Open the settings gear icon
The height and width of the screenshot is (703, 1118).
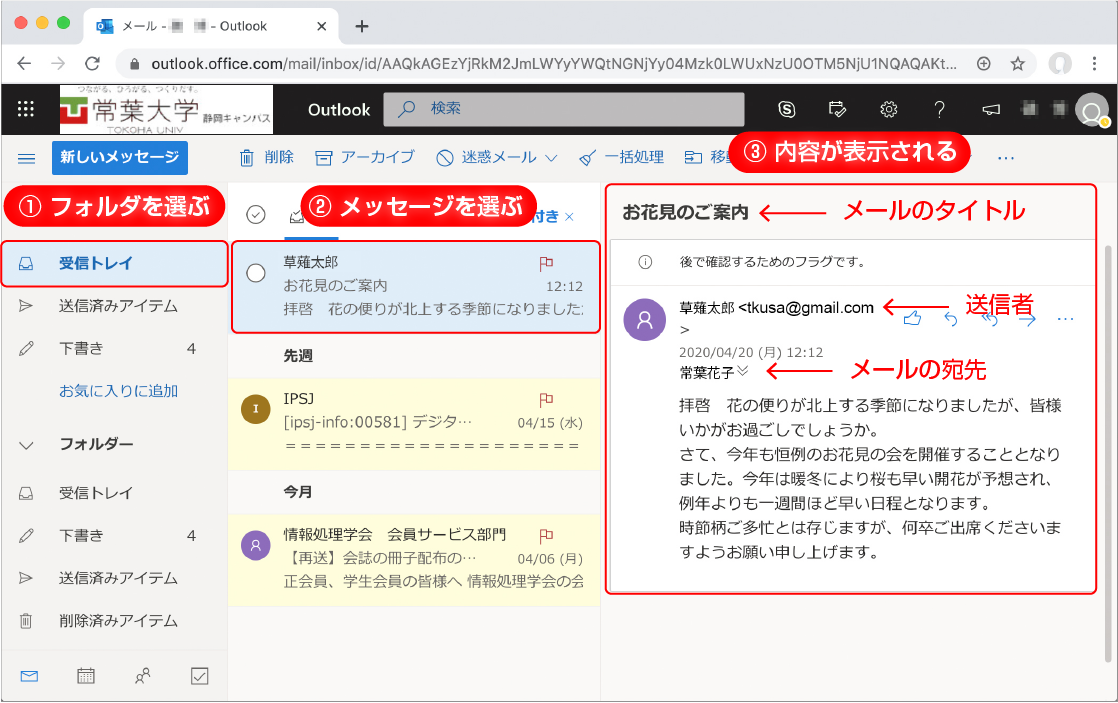click(888, 110)
